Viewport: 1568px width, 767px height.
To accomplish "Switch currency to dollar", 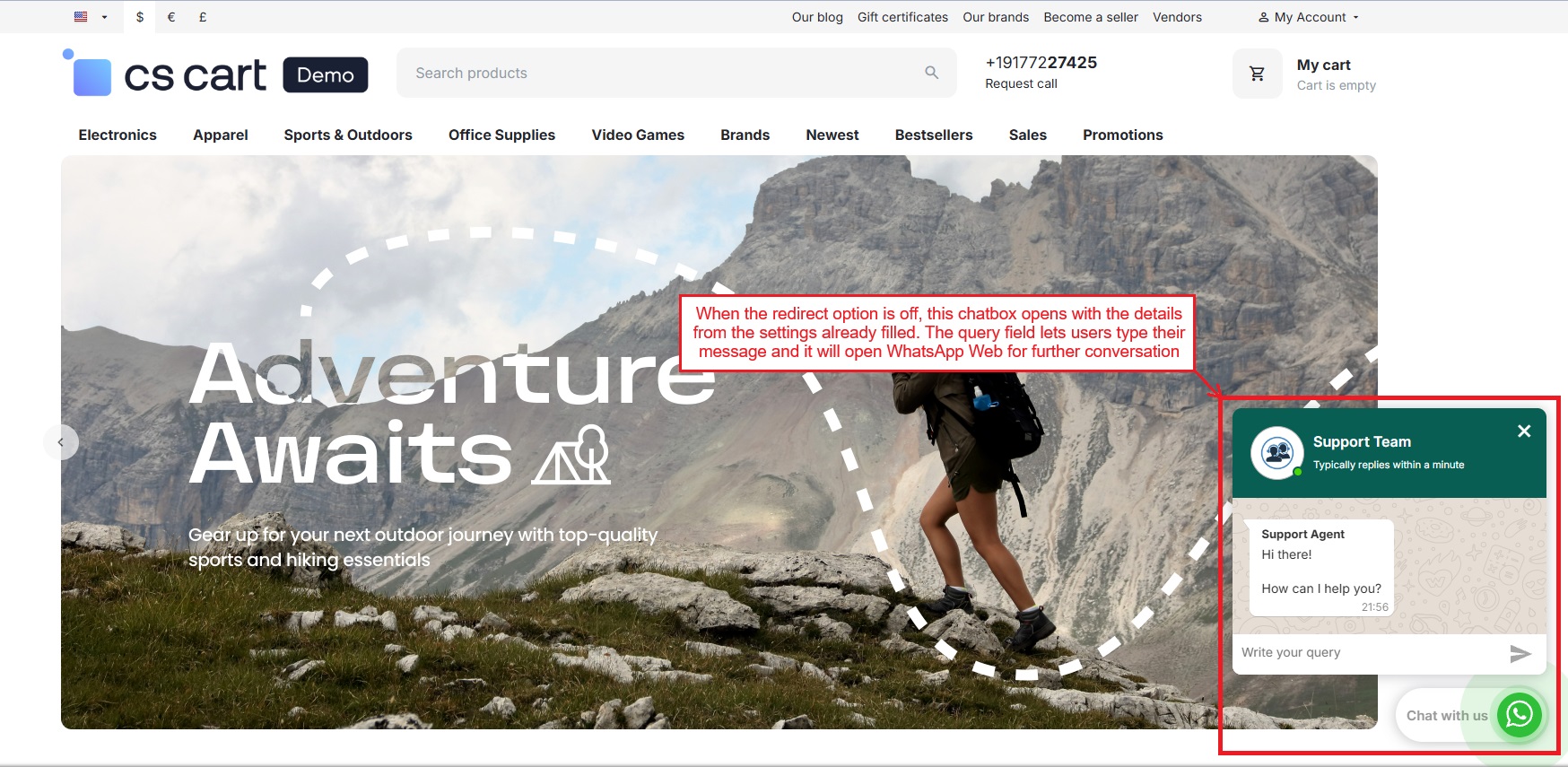I will point(140,17).
